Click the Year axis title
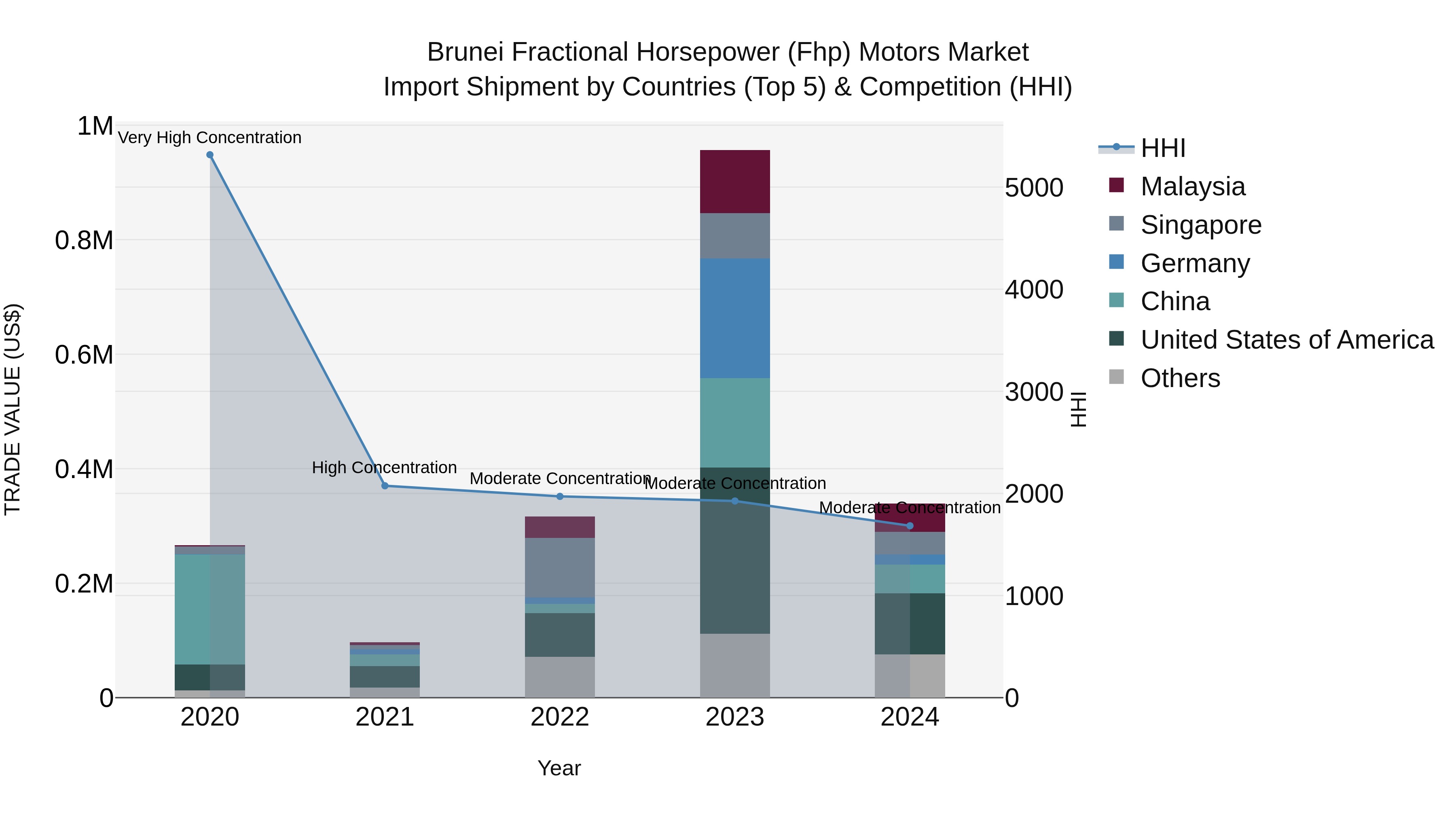The width and height of the screenshot is (1456, 819). tap(559, 769)
